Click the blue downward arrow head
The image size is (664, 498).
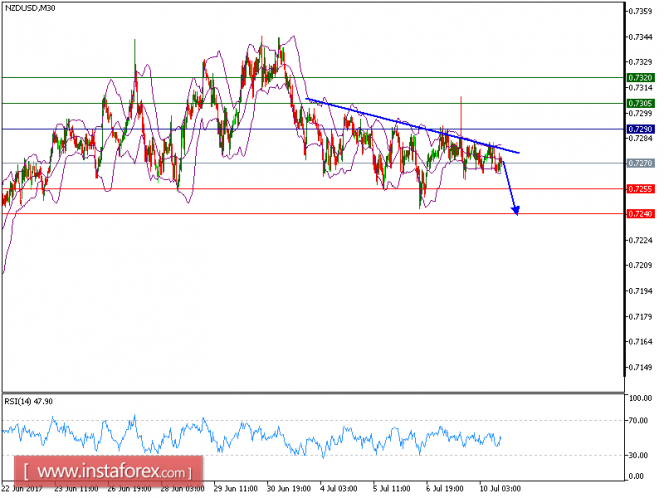coord(517,209)
